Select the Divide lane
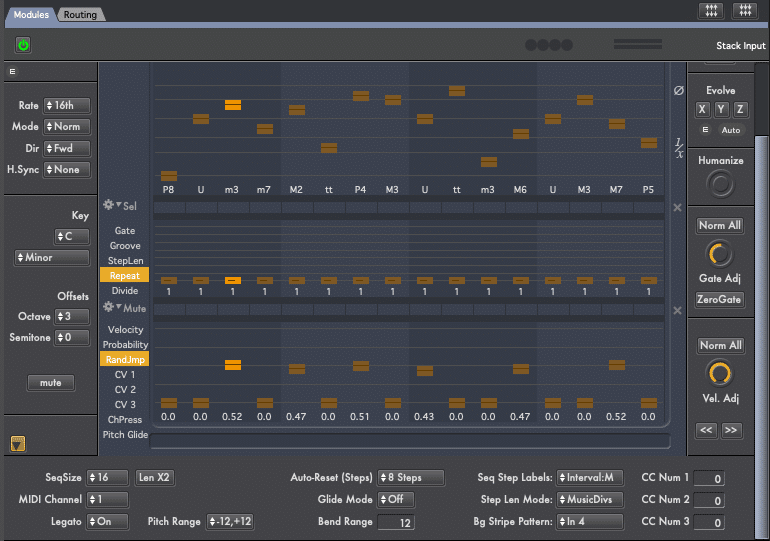 125,291
